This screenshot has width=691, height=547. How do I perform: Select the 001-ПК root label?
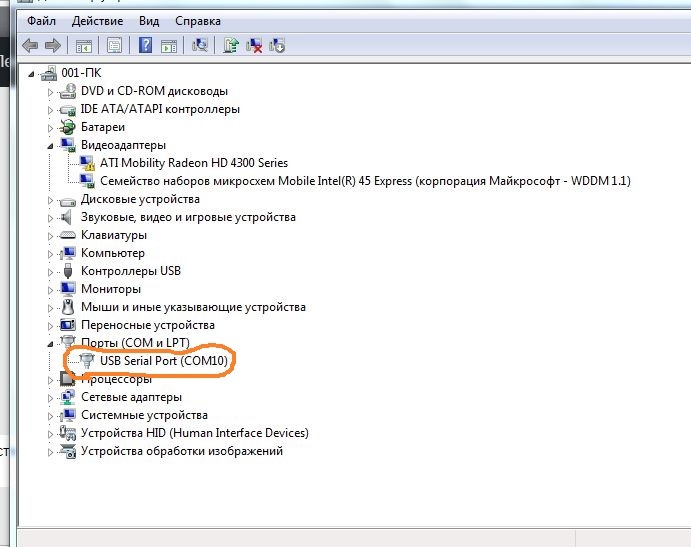click(81, 73)
